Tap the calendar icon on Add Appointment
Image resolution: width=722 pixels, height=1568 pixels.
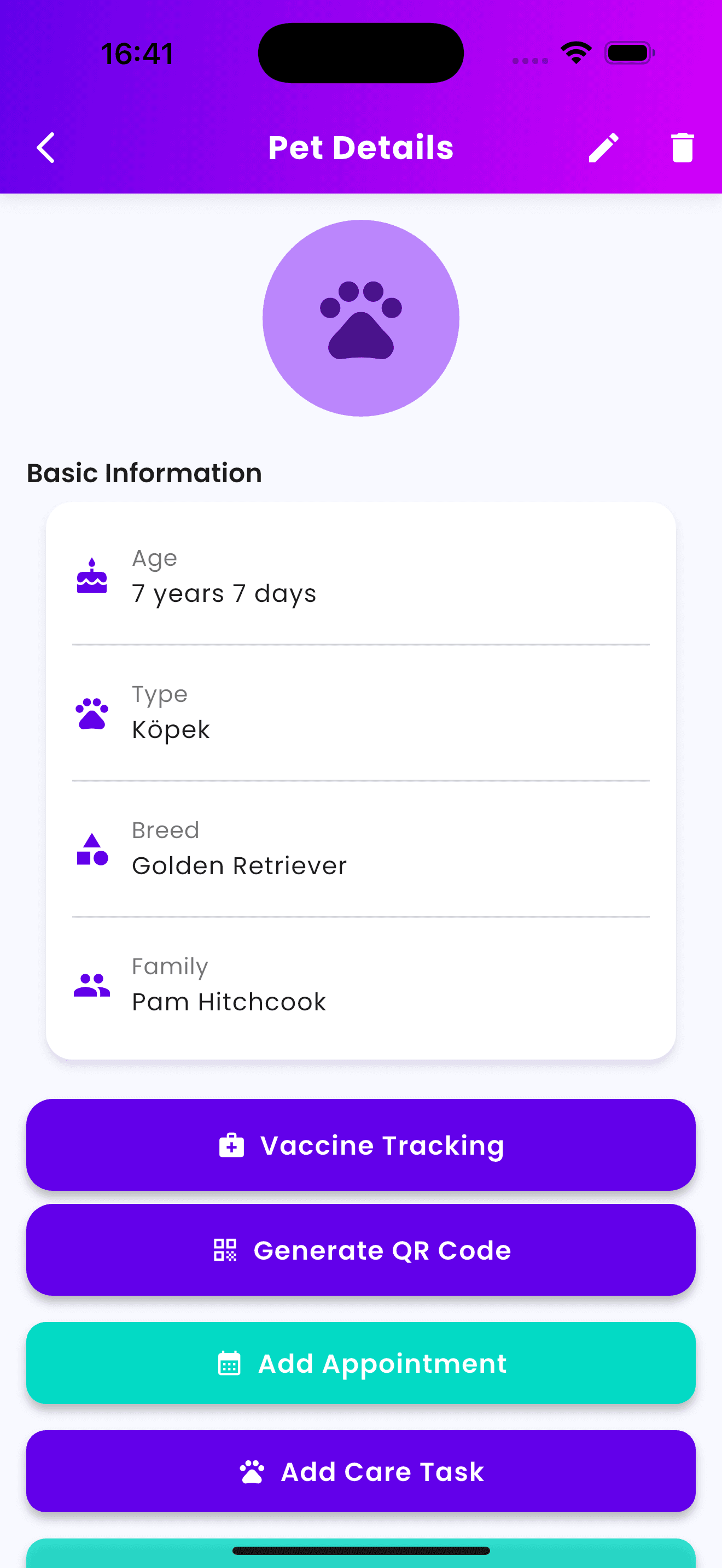229,1364
